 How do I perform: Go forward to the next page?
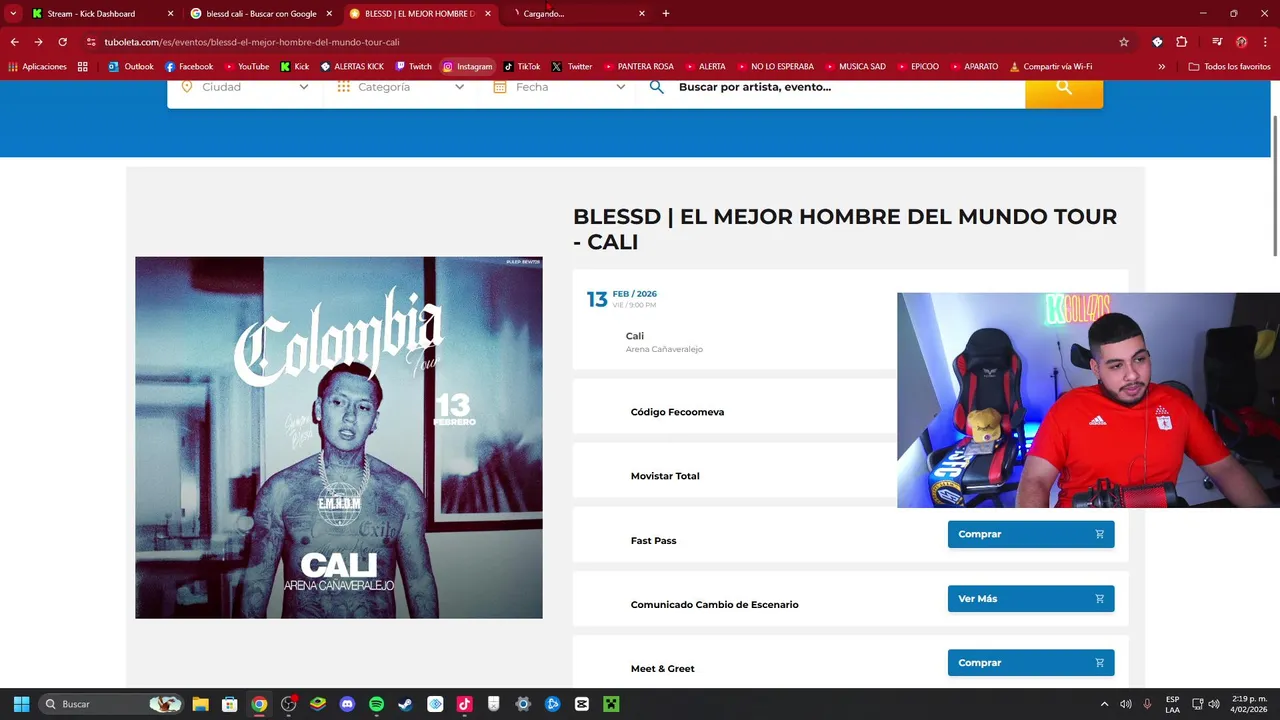tap(38, 42)
